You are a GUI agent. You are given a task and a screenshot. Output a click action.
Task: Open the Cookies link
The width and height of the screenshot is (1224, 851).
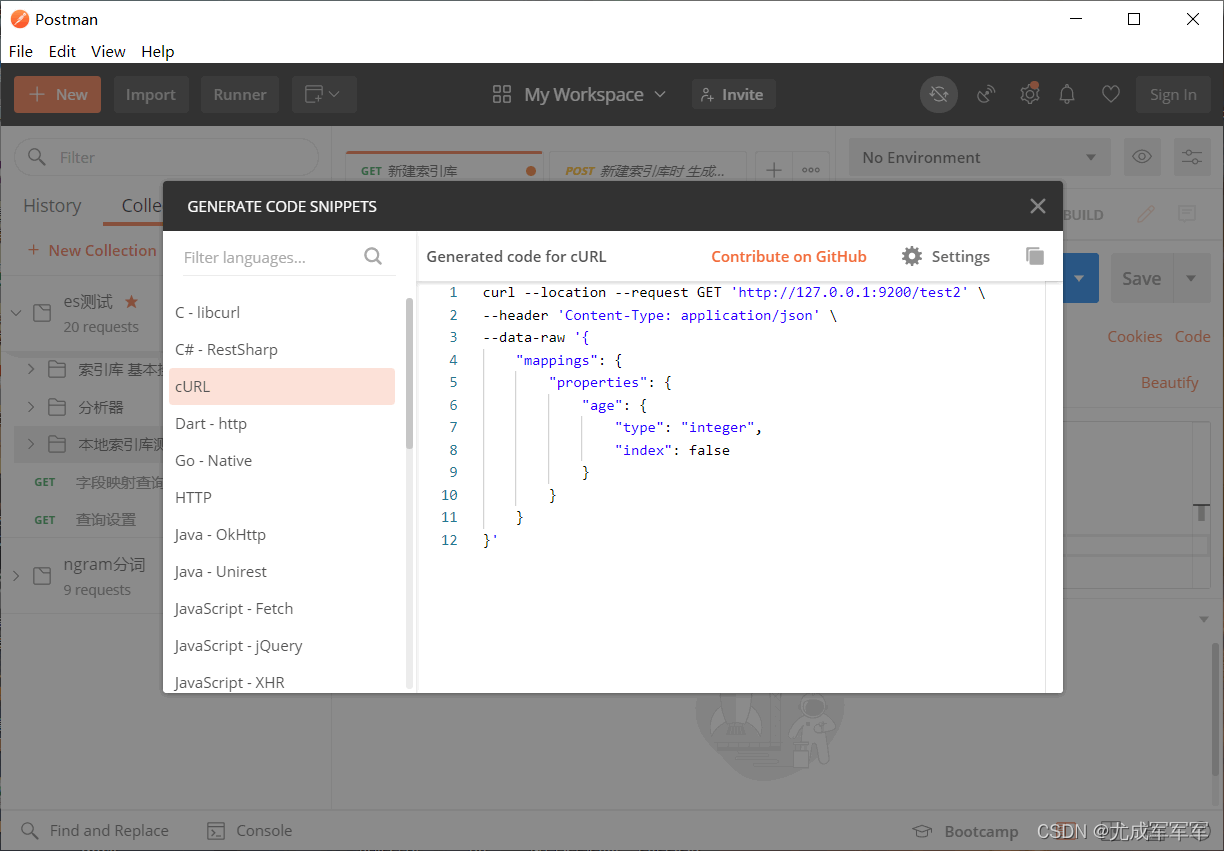[x=1134, y=336]
